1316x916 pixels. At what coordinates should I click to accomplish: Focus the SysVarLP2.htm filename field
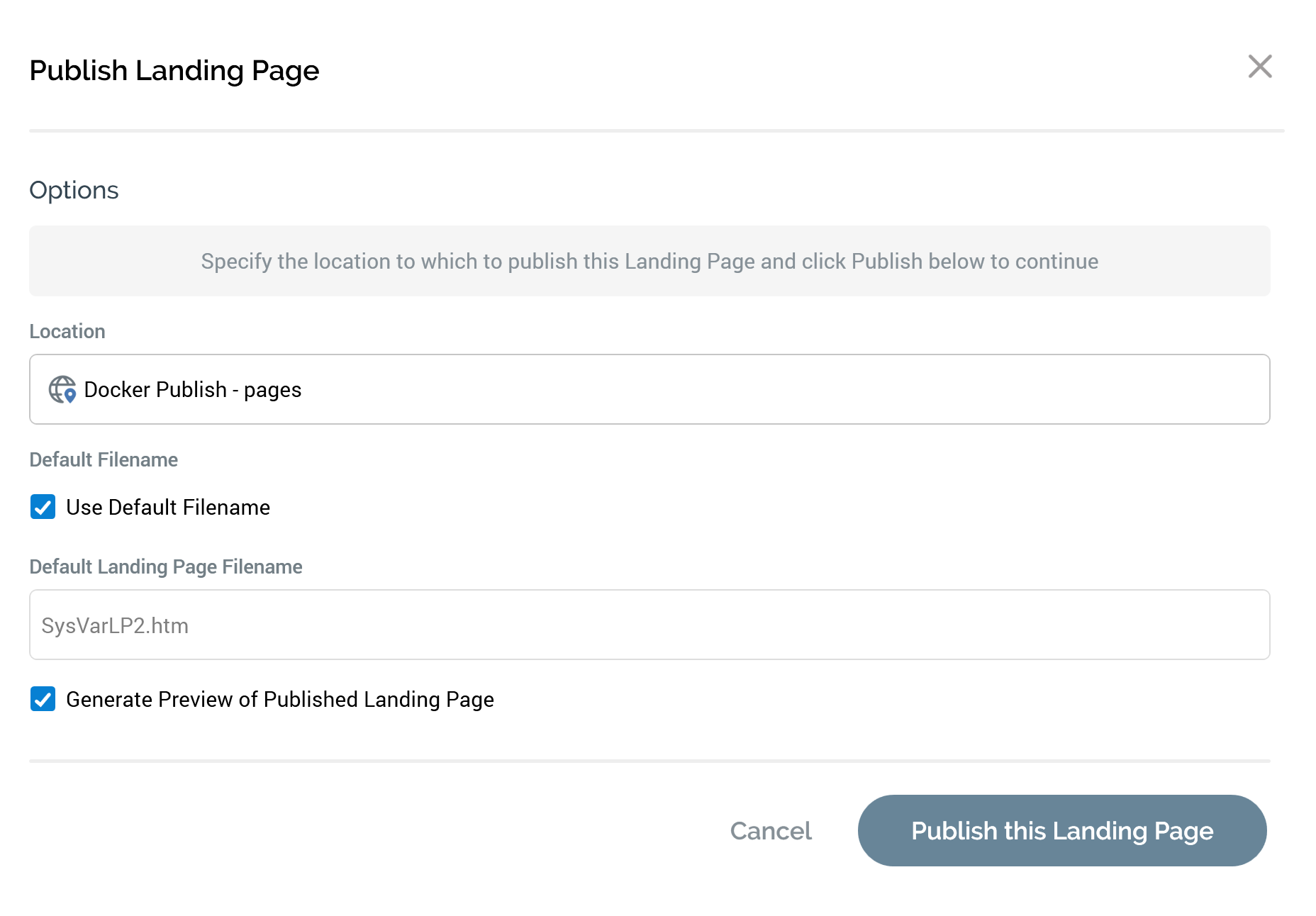pyautogui.click(x=649, y=625)
